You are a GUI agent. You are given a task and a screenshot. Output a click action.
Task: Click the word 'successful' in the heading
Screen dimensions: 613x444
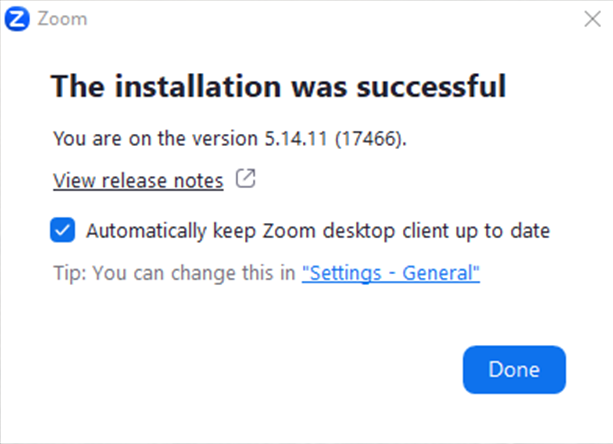(x=432, y=86)
